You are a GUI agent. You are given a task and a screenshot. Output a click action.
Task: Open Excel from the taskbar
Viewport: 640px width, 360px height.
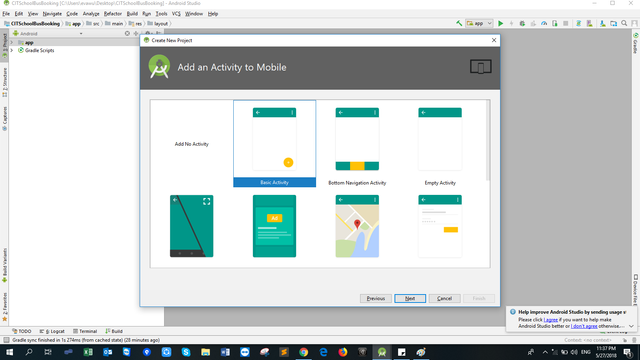[88, 352]
